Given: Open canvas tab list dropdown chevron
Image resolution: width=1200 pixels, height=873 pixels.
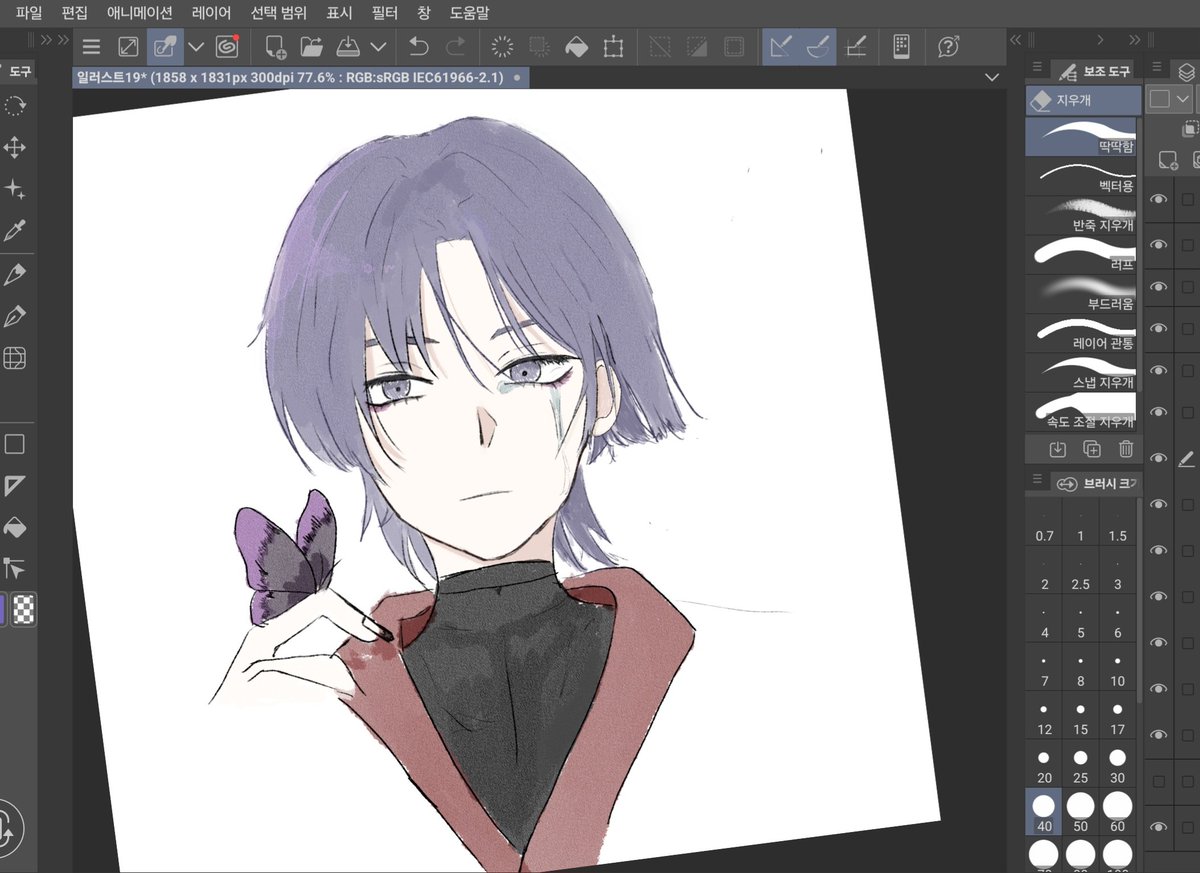Looking at the screenshot, I should click(x=992, y=77).
